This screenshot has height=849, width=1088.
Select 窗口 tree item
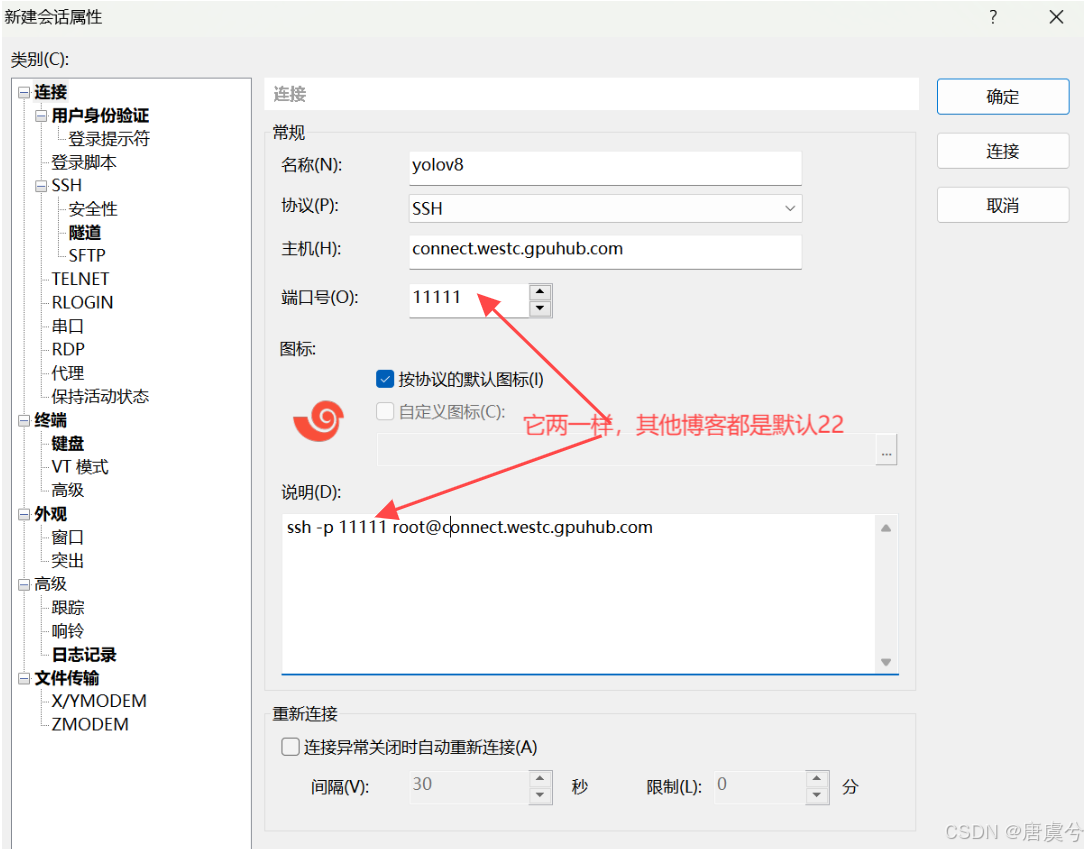(x=67, y=538)
